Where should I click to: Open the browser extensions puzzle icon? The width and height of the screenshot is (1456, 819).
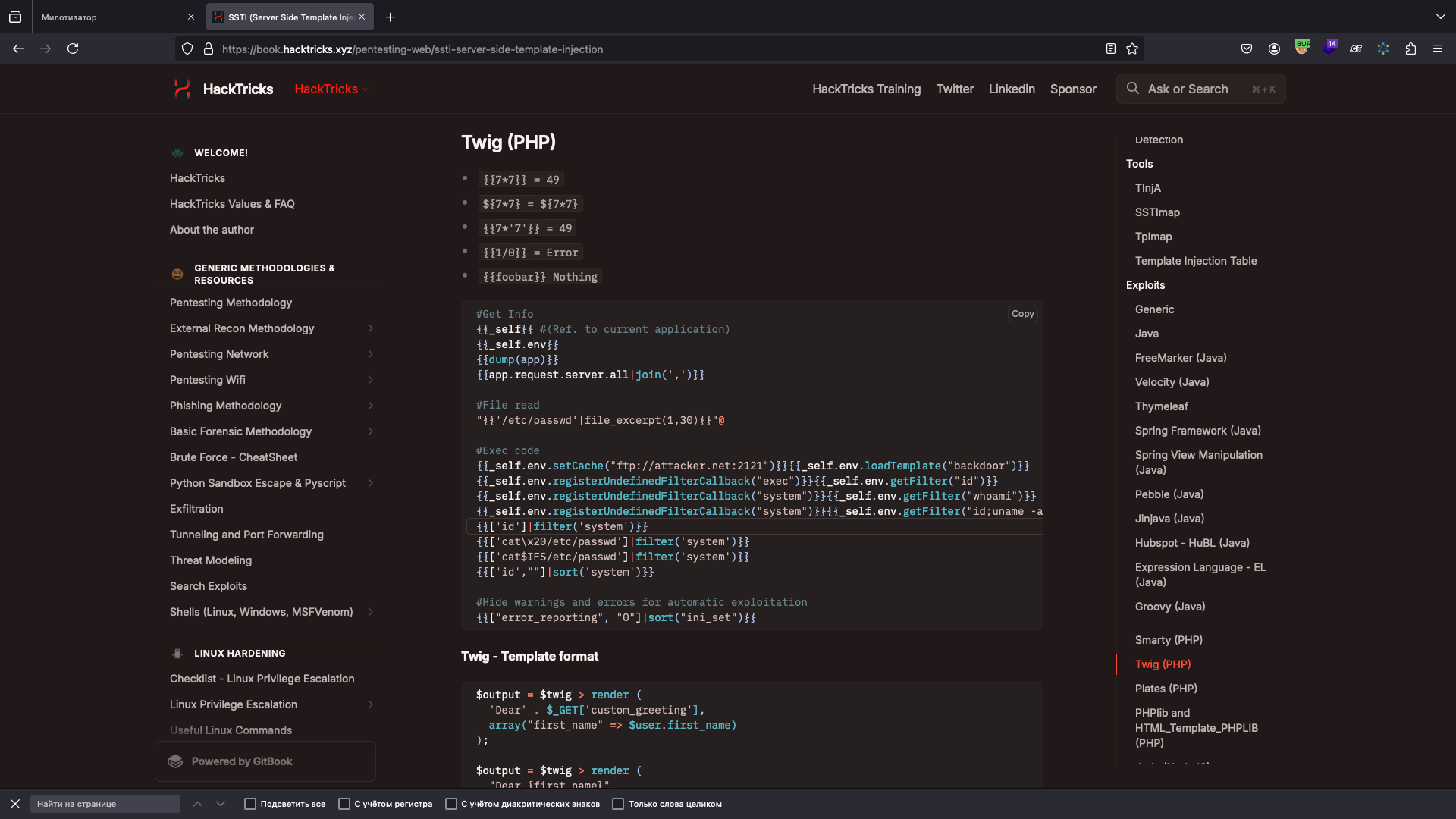click(1410, 49)
